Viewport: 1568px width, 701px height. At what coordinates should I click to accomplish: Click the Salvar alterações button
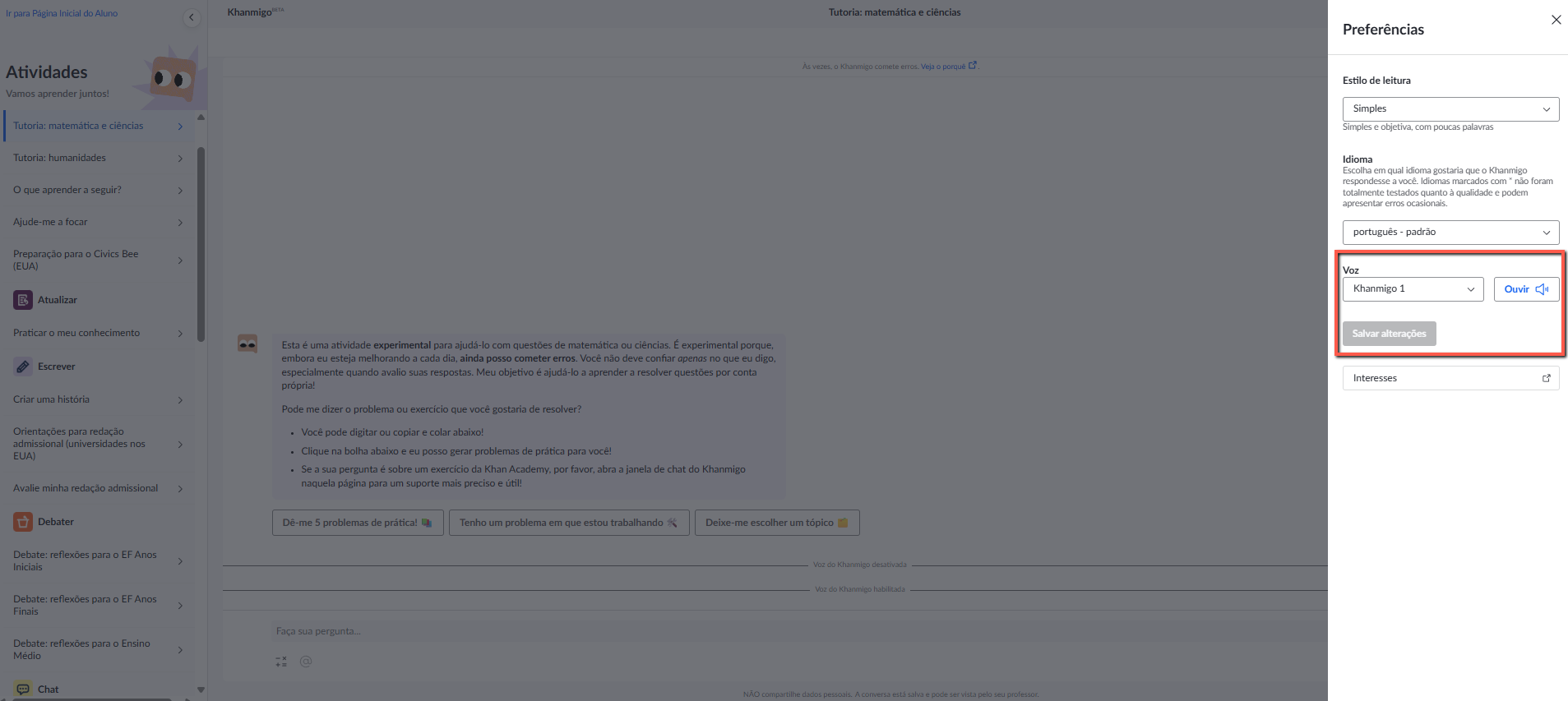click(x=1389, y=334)
